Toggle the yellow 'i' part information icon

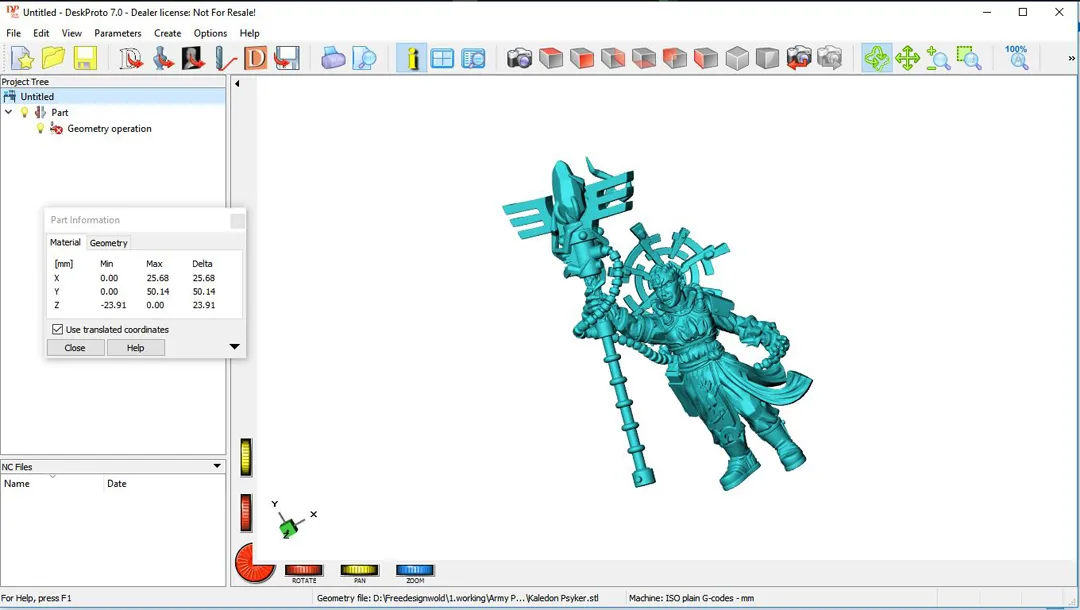pos(411,59)
